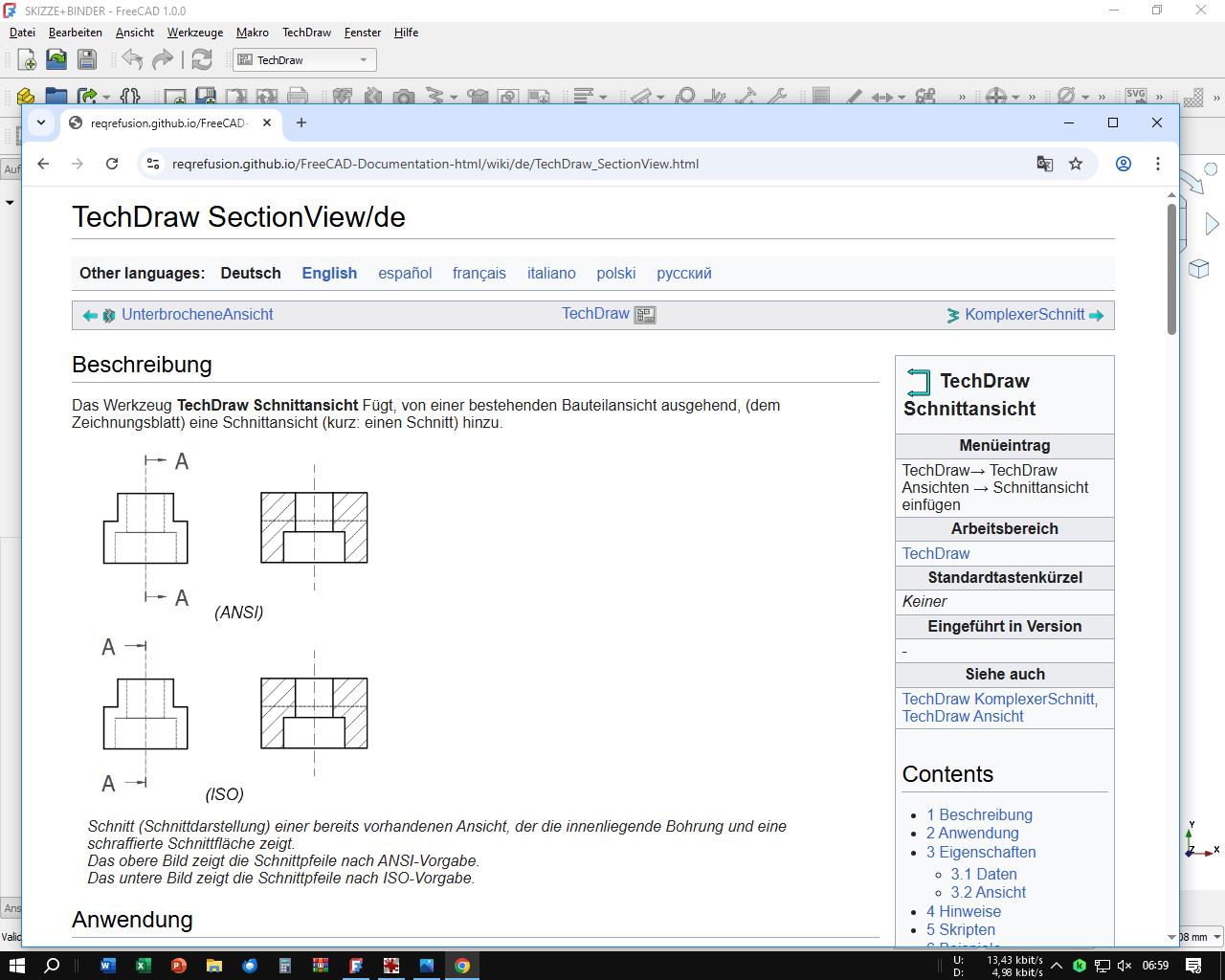Go to next page KomplexerSchnitt
The height and width of the screenshot is (980, 1225).
point(1025,315)
